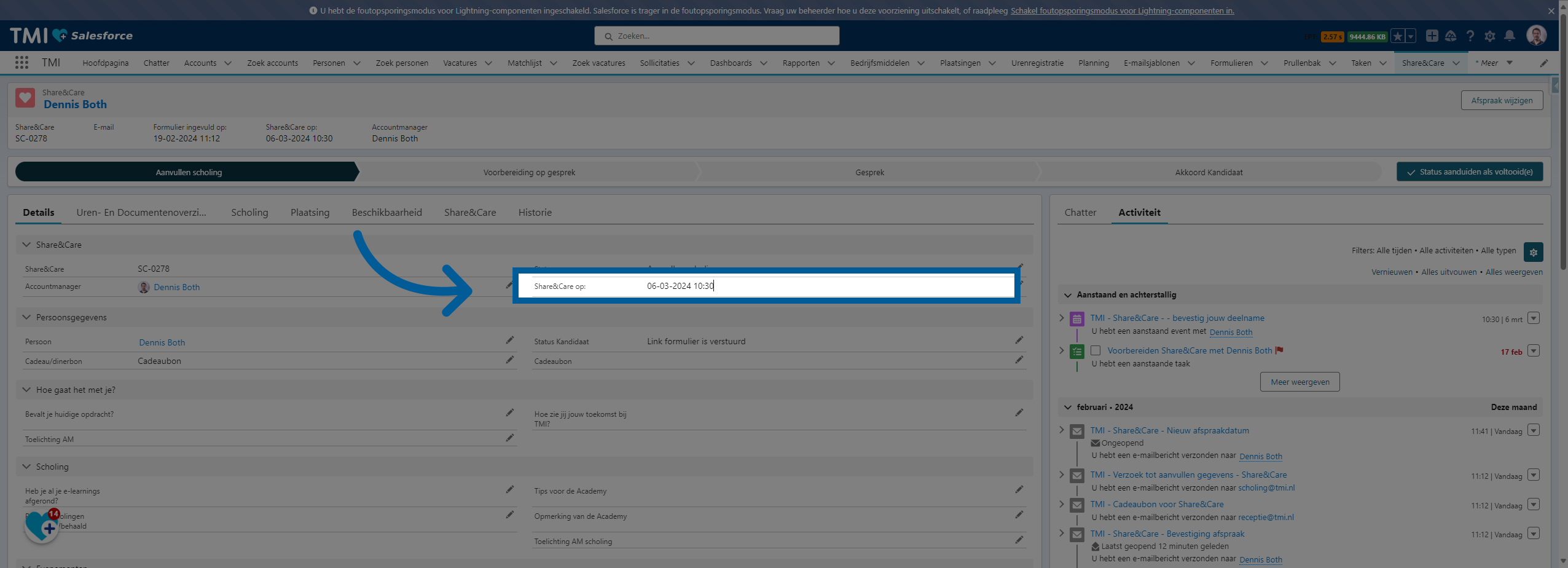
Task: Open the timeline settings gear icon
Action: (x=1533, y=252)
